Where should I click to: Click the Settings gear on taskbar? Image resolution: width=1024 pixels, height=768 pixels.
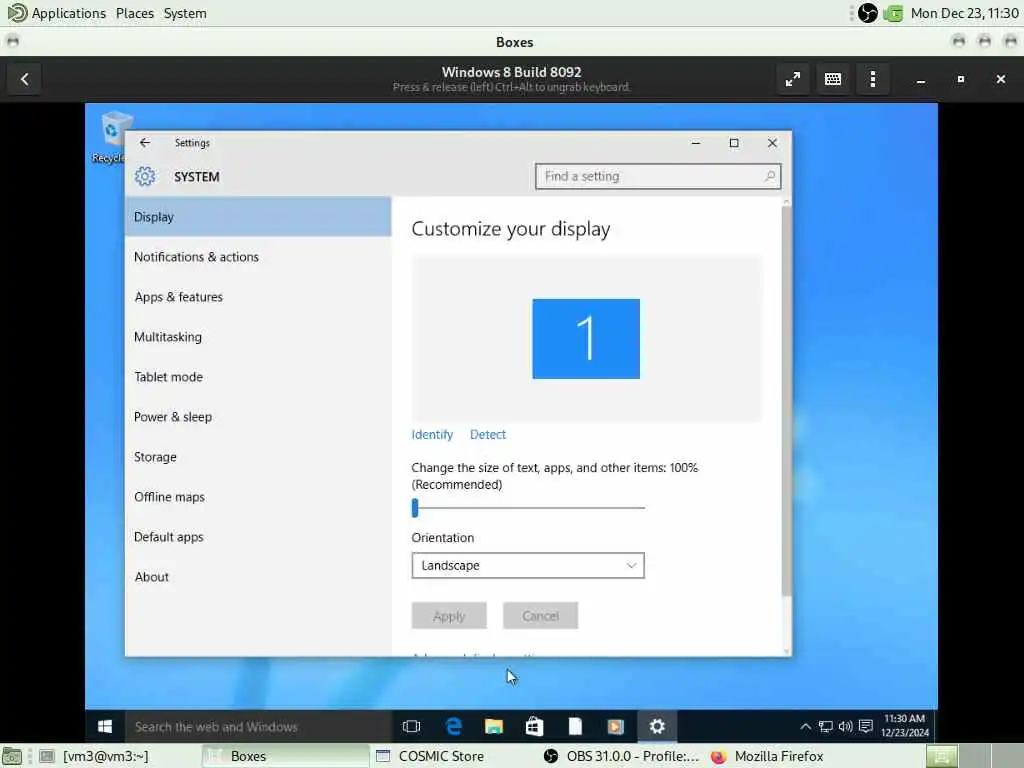point(657,726)
